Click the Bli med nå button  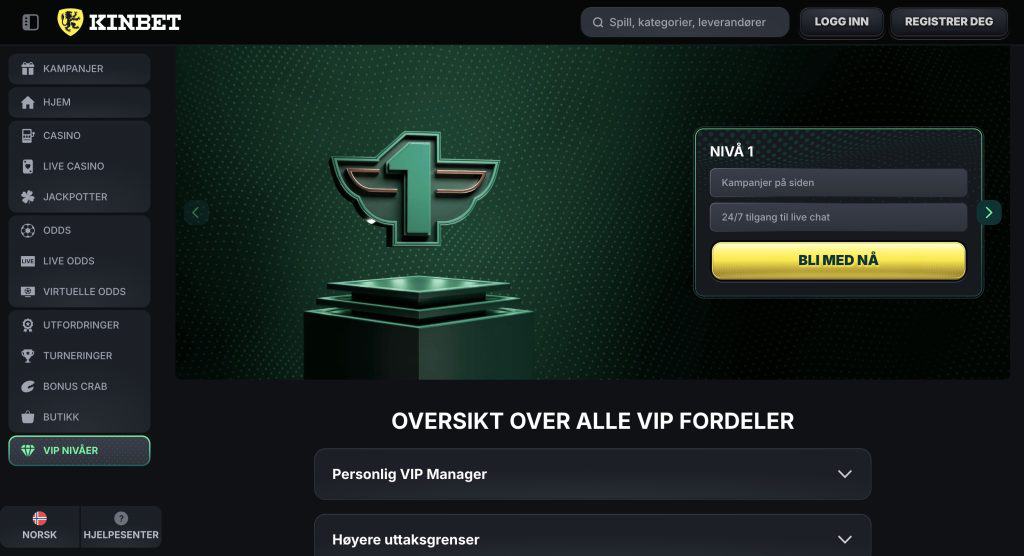tap(838, 260)
